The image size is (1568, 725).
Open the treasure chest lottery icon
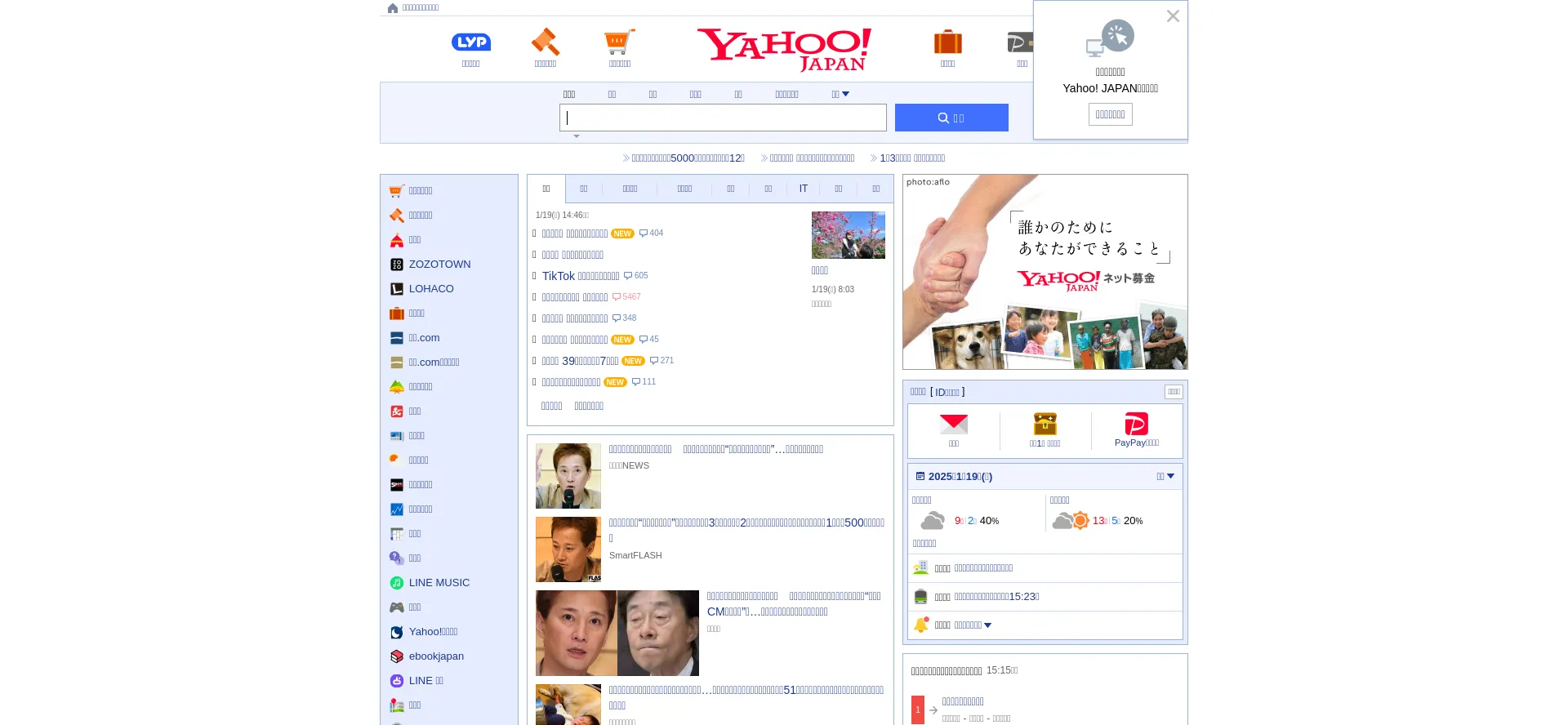point(1045,424)
